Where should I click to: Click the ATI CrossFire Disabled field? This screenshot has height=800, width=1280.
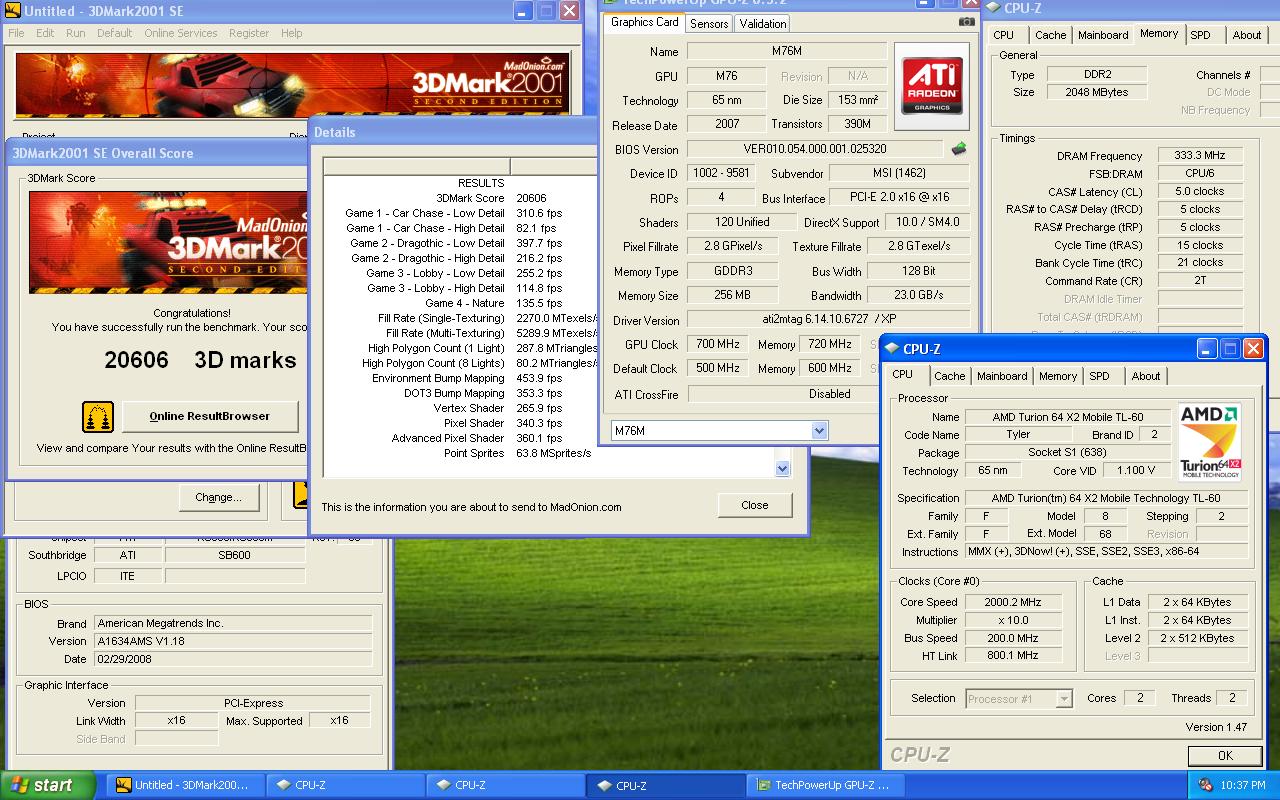tap(829, 394)
